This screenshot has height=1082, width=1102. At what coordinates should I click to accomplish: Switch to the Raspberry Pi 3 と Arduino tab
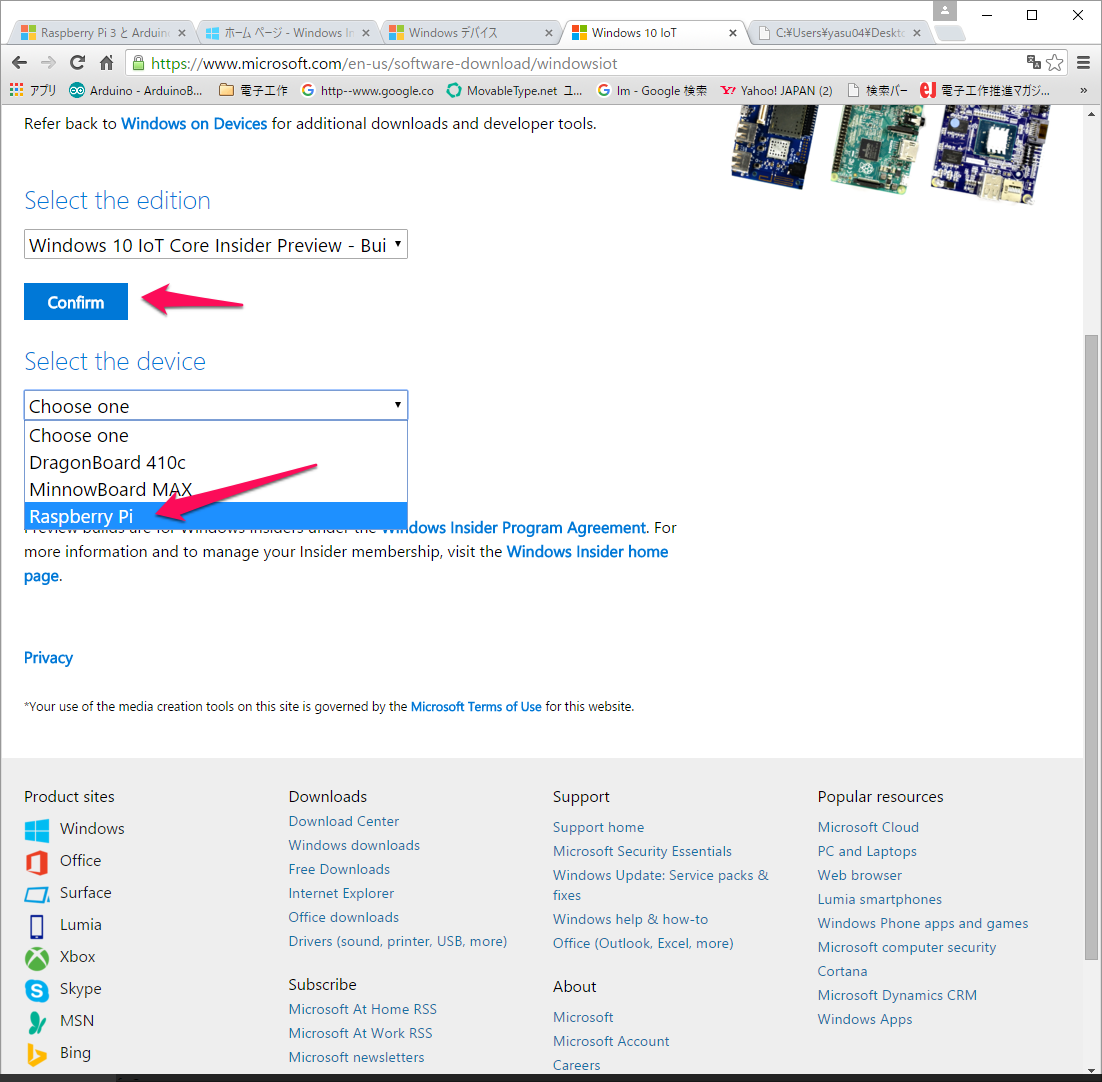click(x=104, y=32)
